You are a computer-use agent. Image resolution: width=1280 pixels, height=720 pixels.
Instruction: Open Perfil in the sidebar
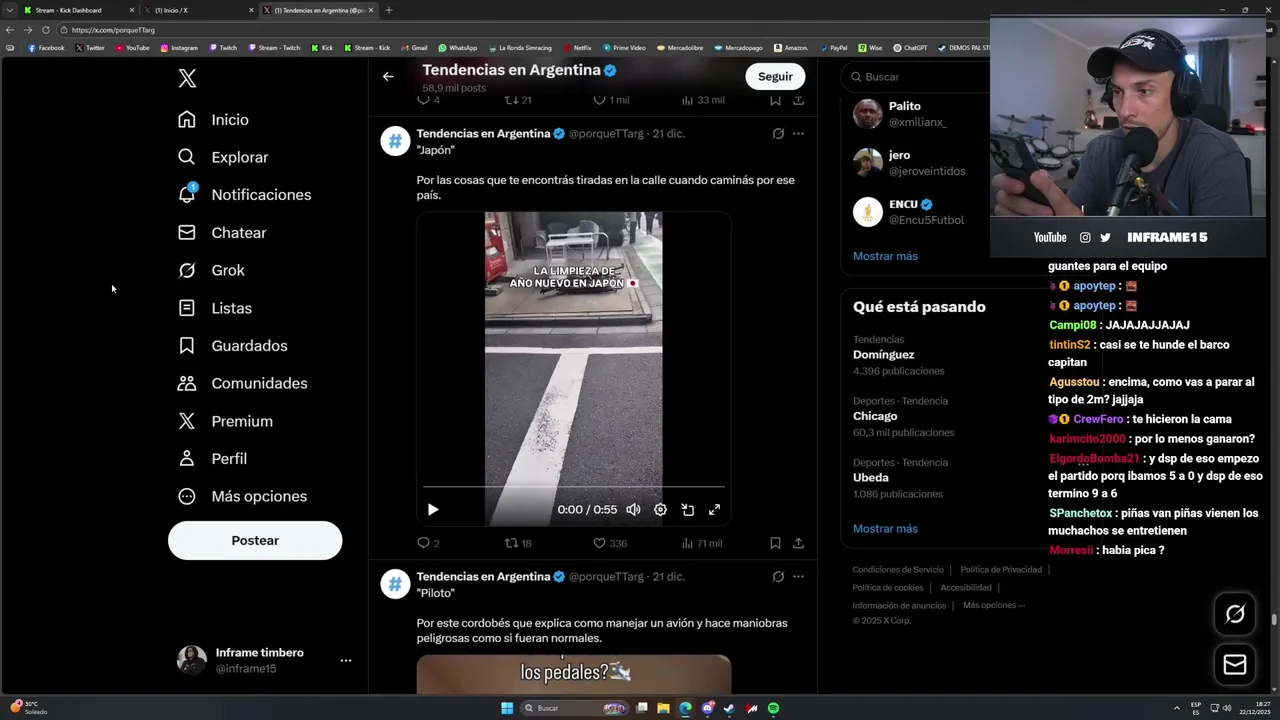(x=212, y=458)
